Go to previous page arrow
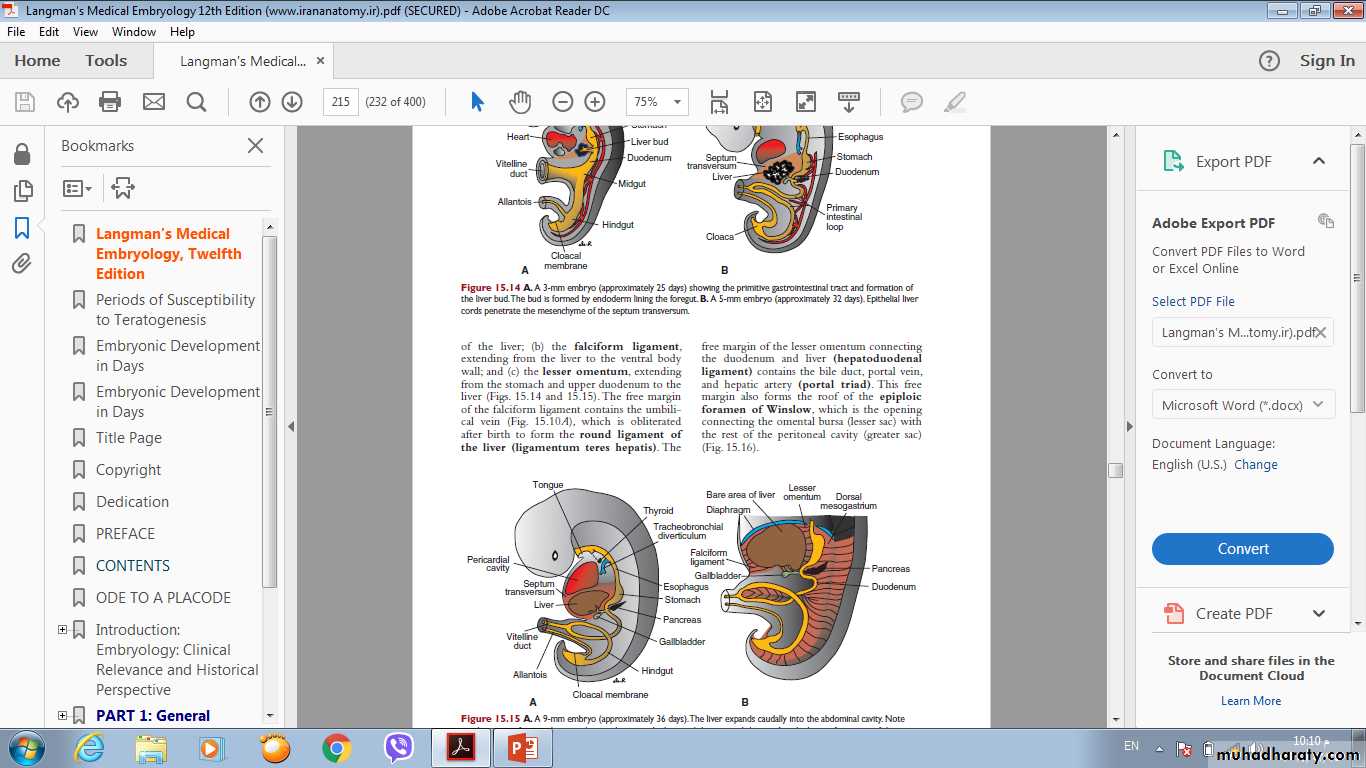 click(260, 102)
